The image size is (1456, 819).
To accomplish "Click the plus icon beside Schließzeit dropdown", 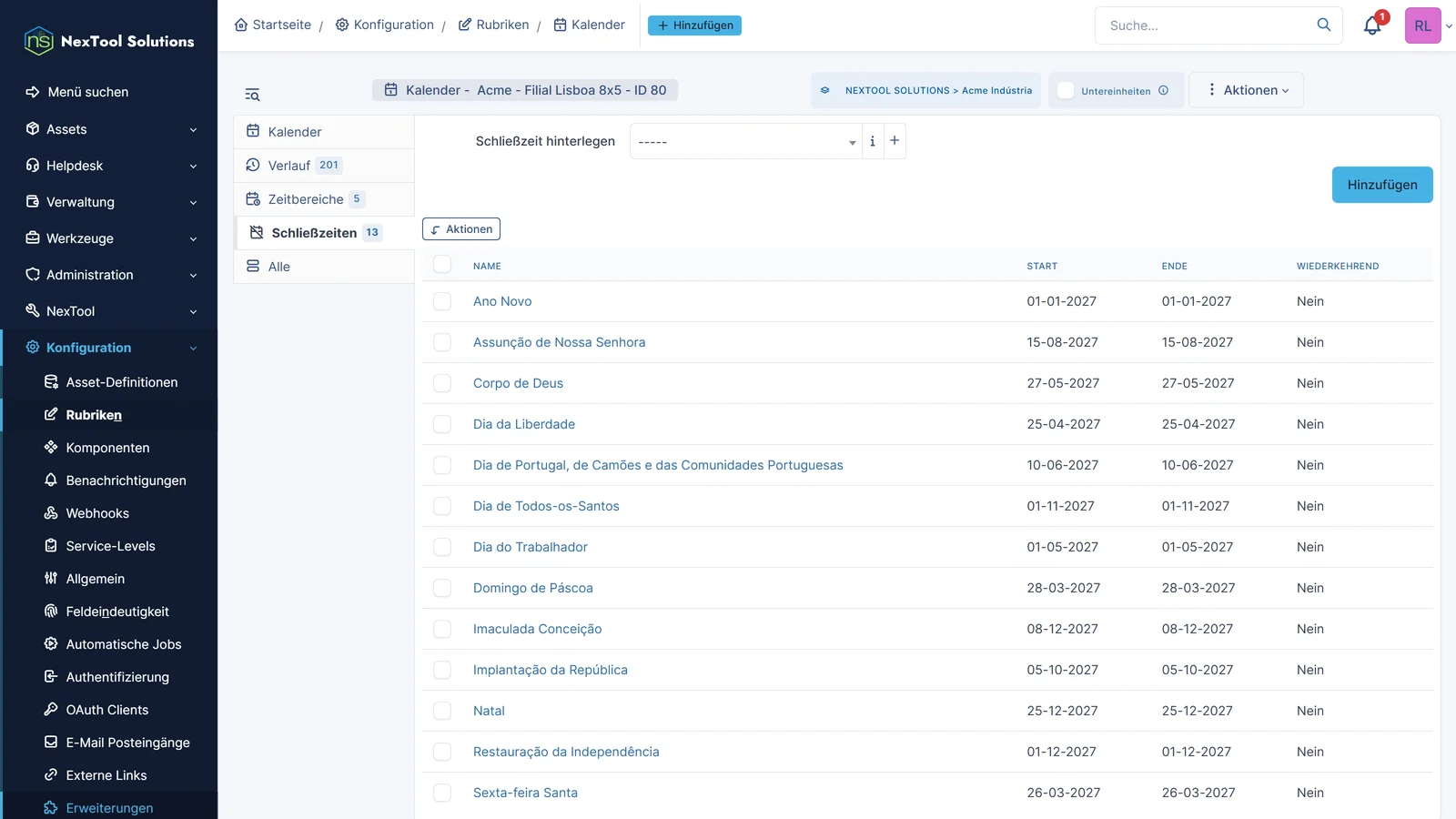I will point(895,141).
